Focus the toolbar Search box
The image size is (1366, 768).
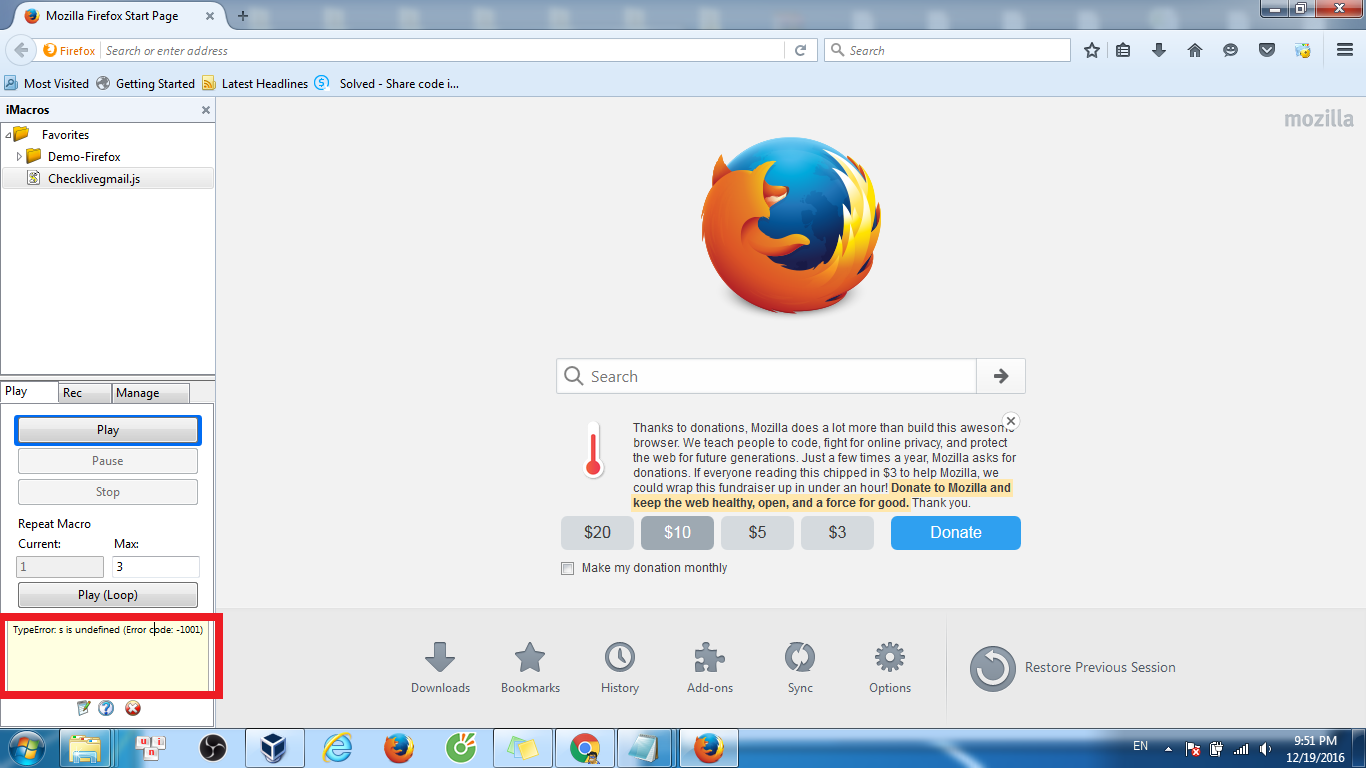click(x=947, y=50)
